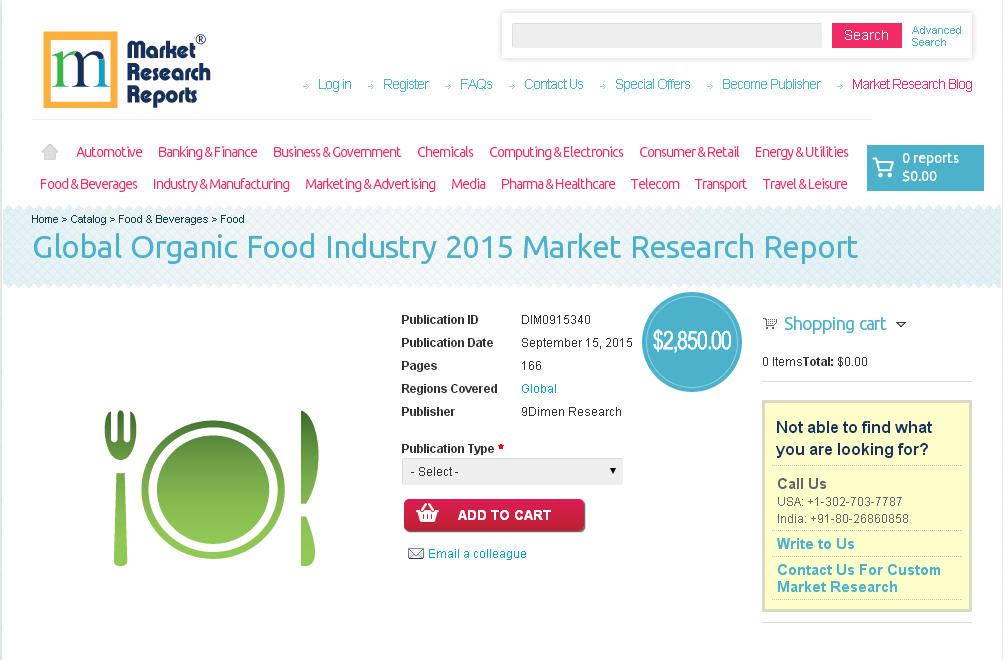Select the Telecom category

coord(655,184)
